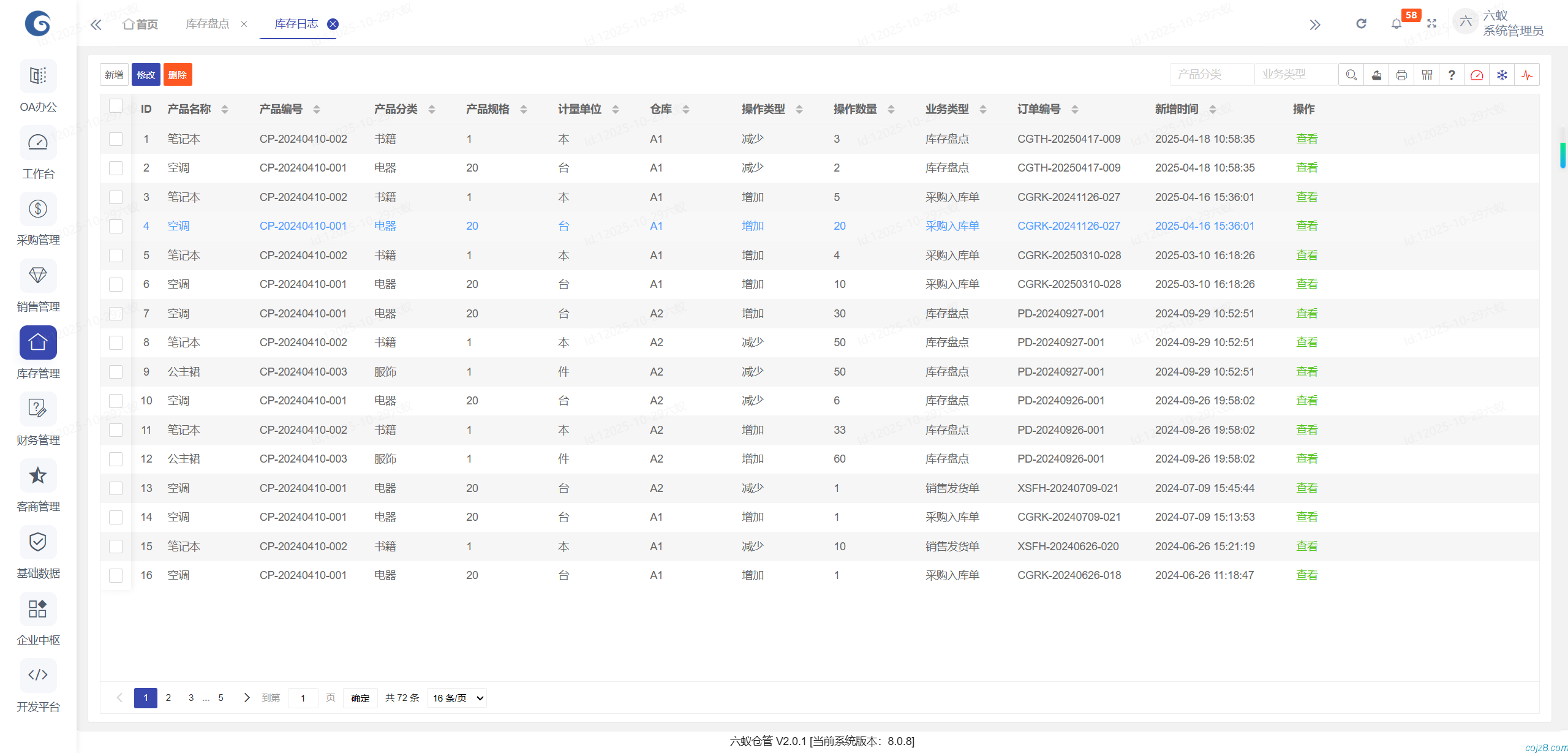Image resolution: width=1568 pixels, height=753 pixels.
Task: Click the blue snowflake icon
Action: pos(1502,75)
